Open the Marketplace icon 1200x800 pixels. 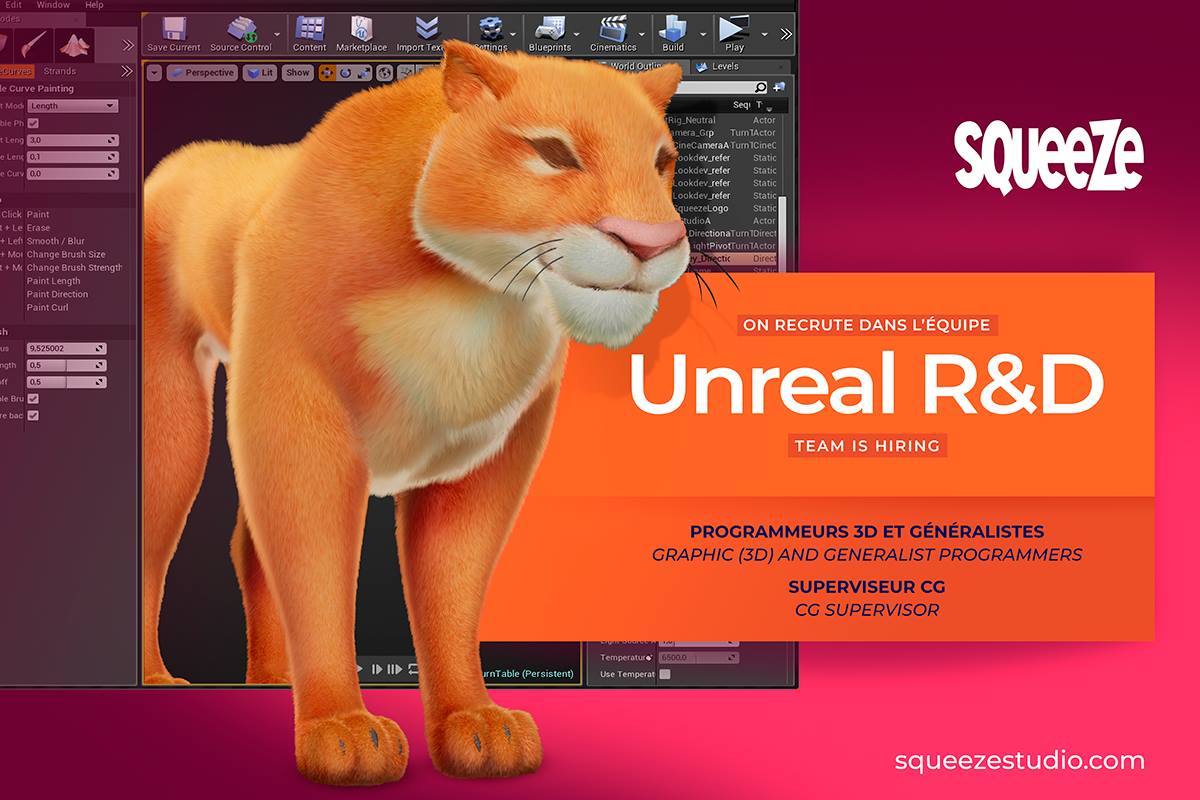[361, 29]
